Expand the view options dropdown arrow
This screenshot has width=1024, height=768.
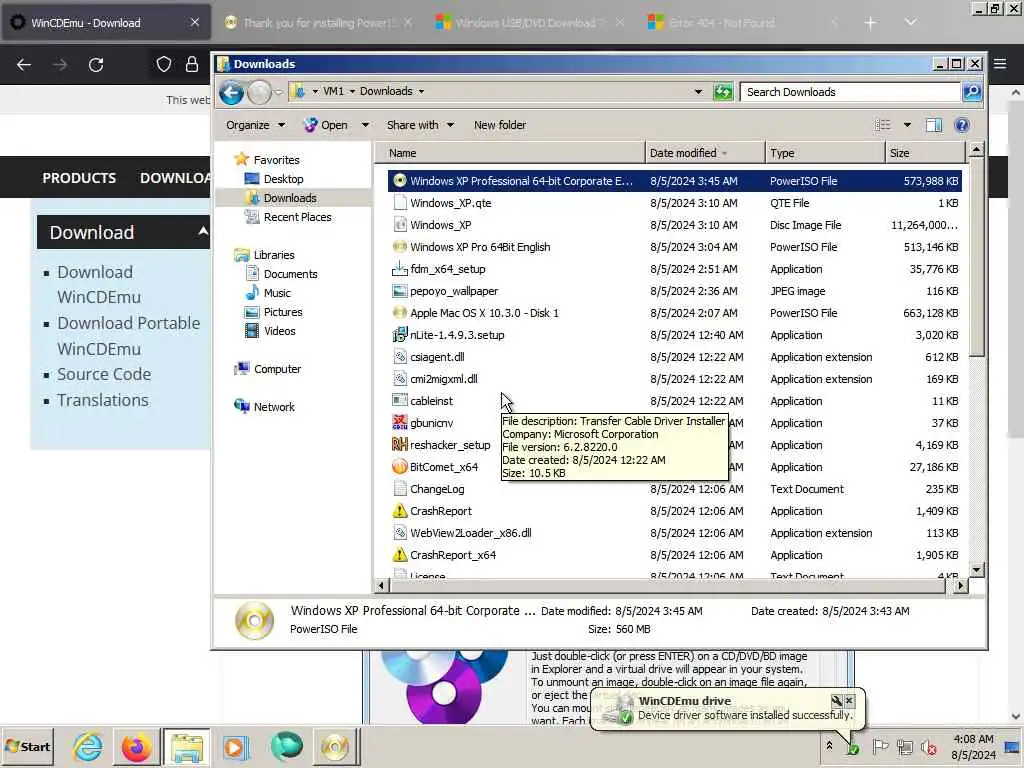coord(907,125)
